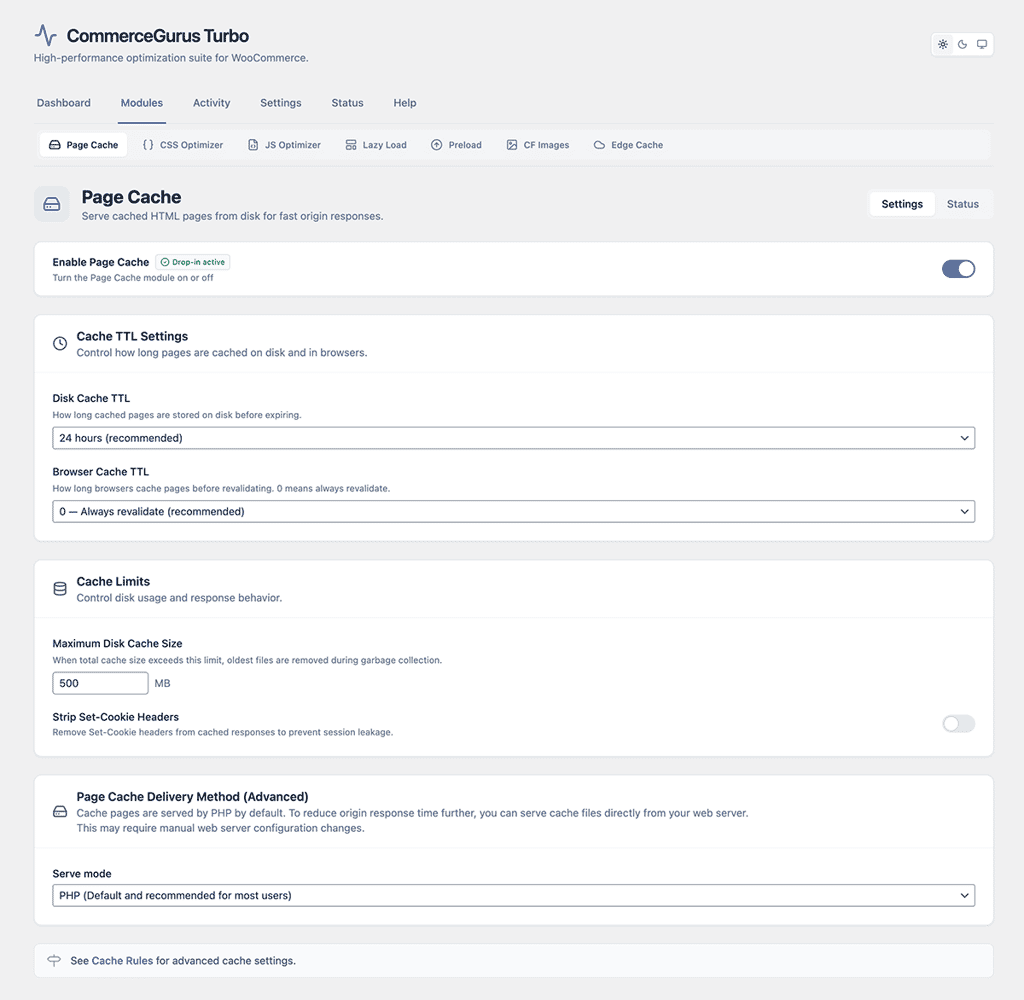Select the Modules tab
The height and width of the screenshot is (1000, 1024).
(x=142, y=103)
